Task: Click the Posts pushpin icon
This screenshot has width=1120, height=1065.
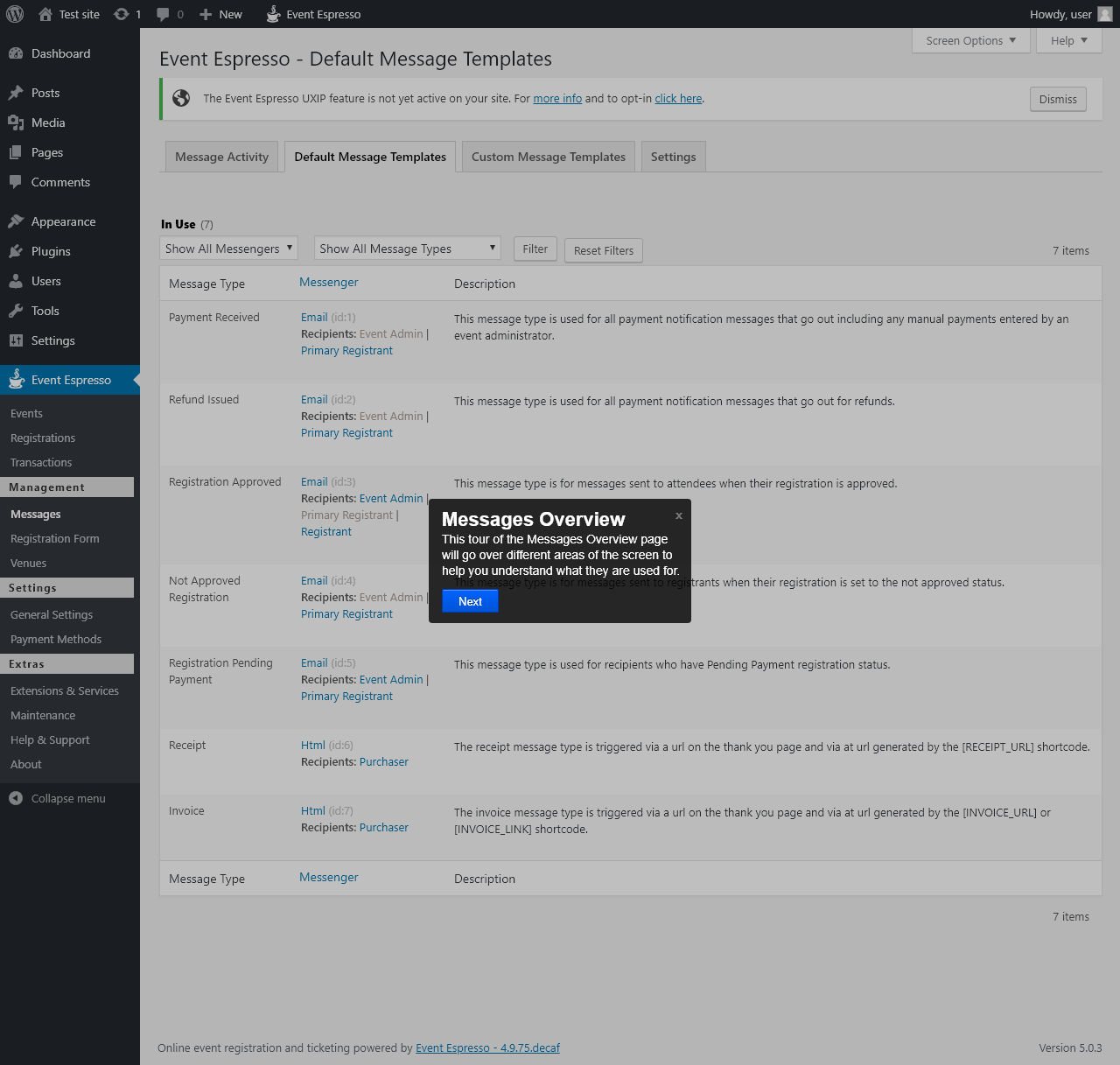Action: coord(16,93)
